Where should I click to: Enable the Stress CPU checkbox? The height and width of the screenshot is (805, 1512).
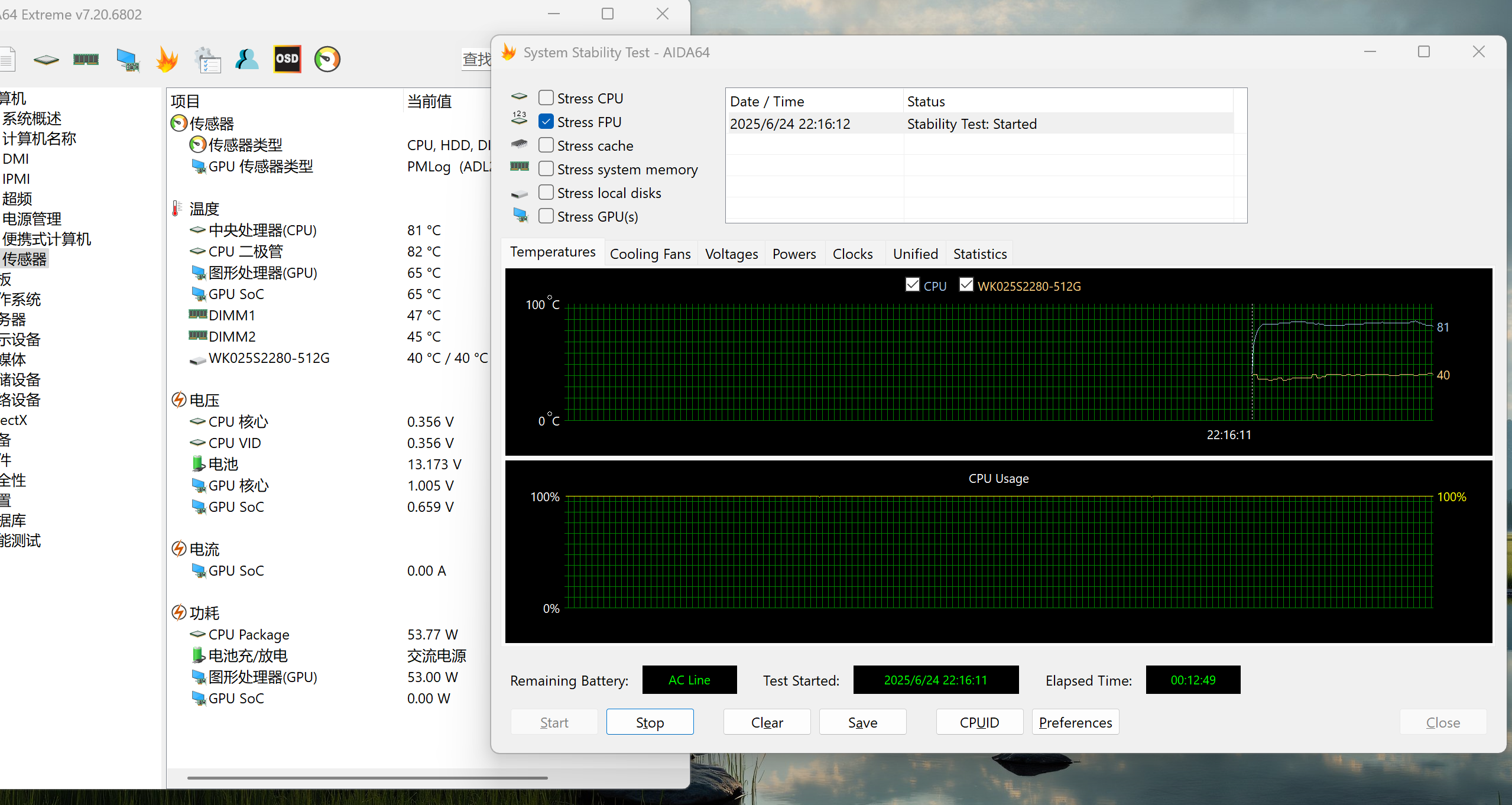(546, 98)
